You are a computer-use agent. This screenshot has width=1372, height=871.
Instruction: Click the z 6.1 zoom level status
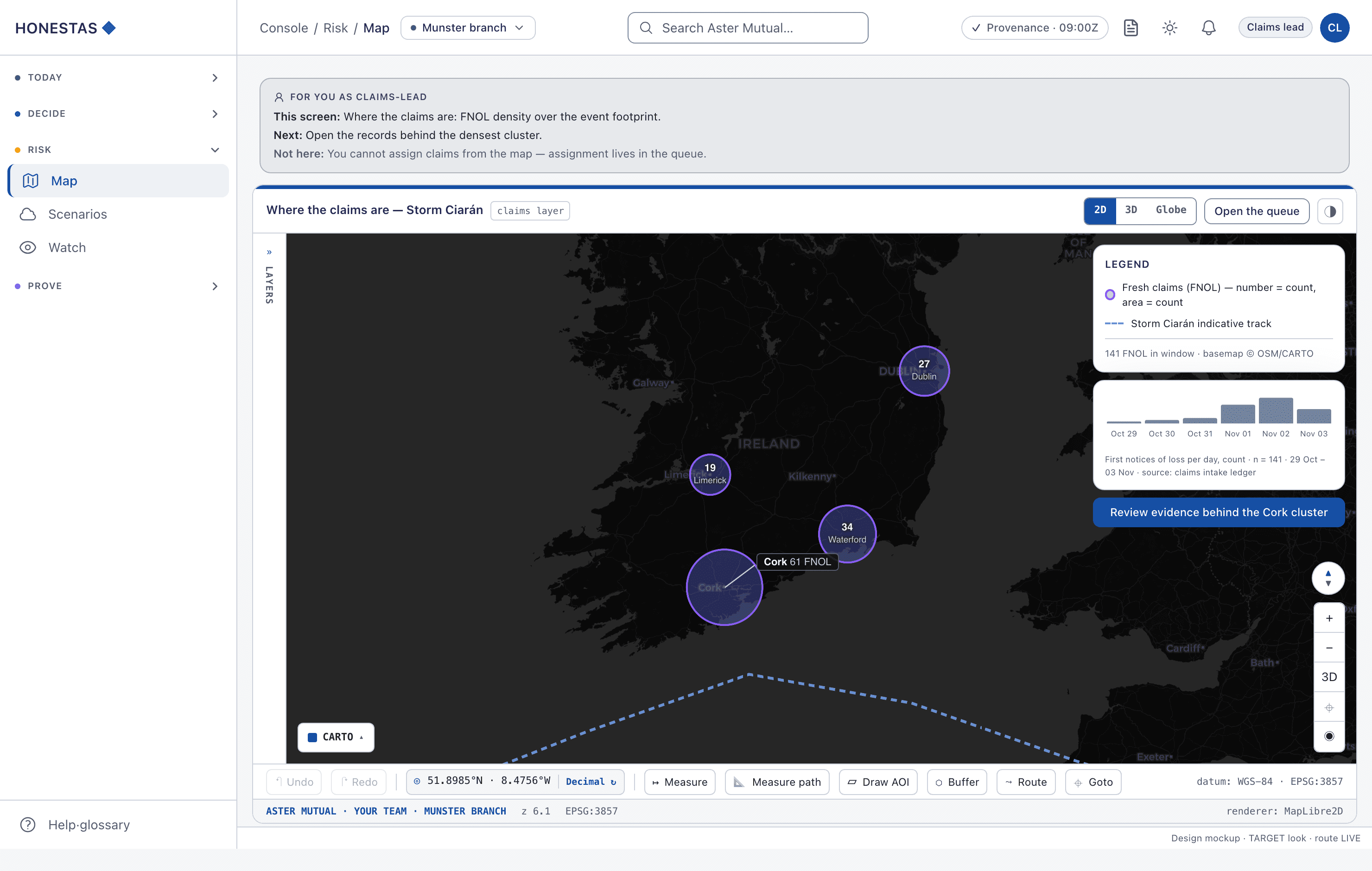535,811
